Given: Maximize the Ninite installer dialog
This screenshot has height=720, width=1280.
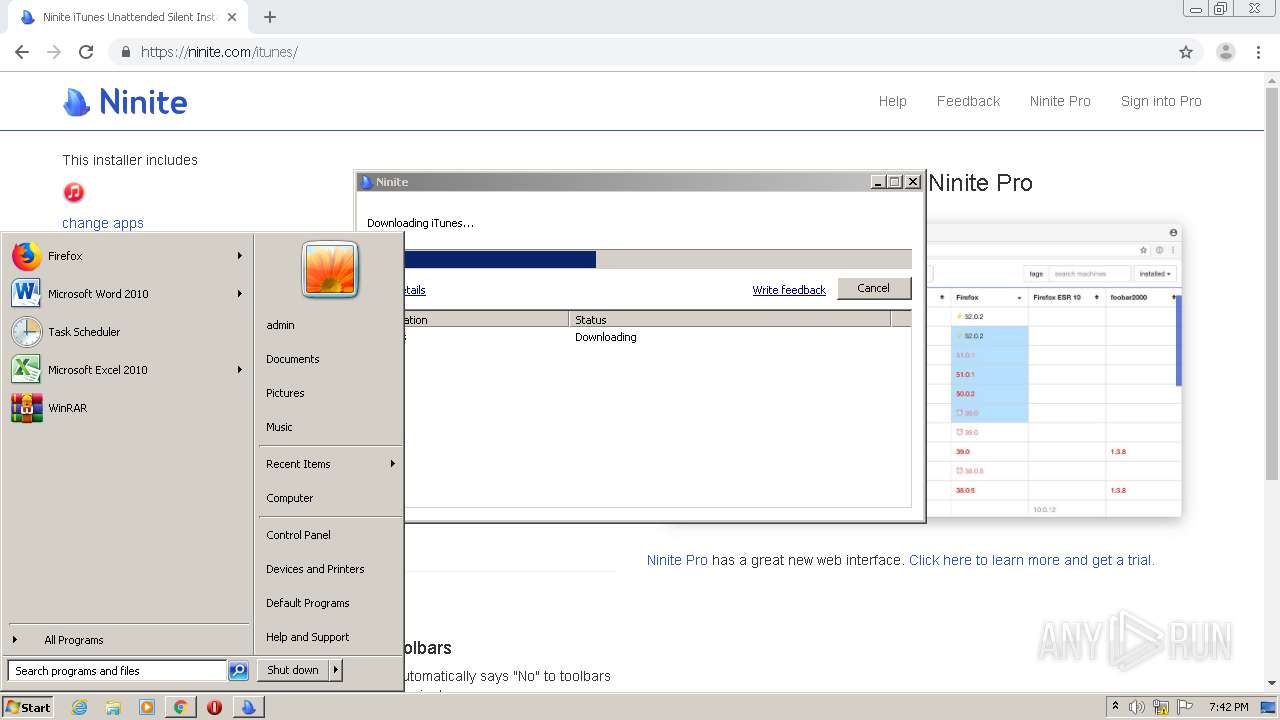Looking at the screenshot, I should tap(895, 182).
